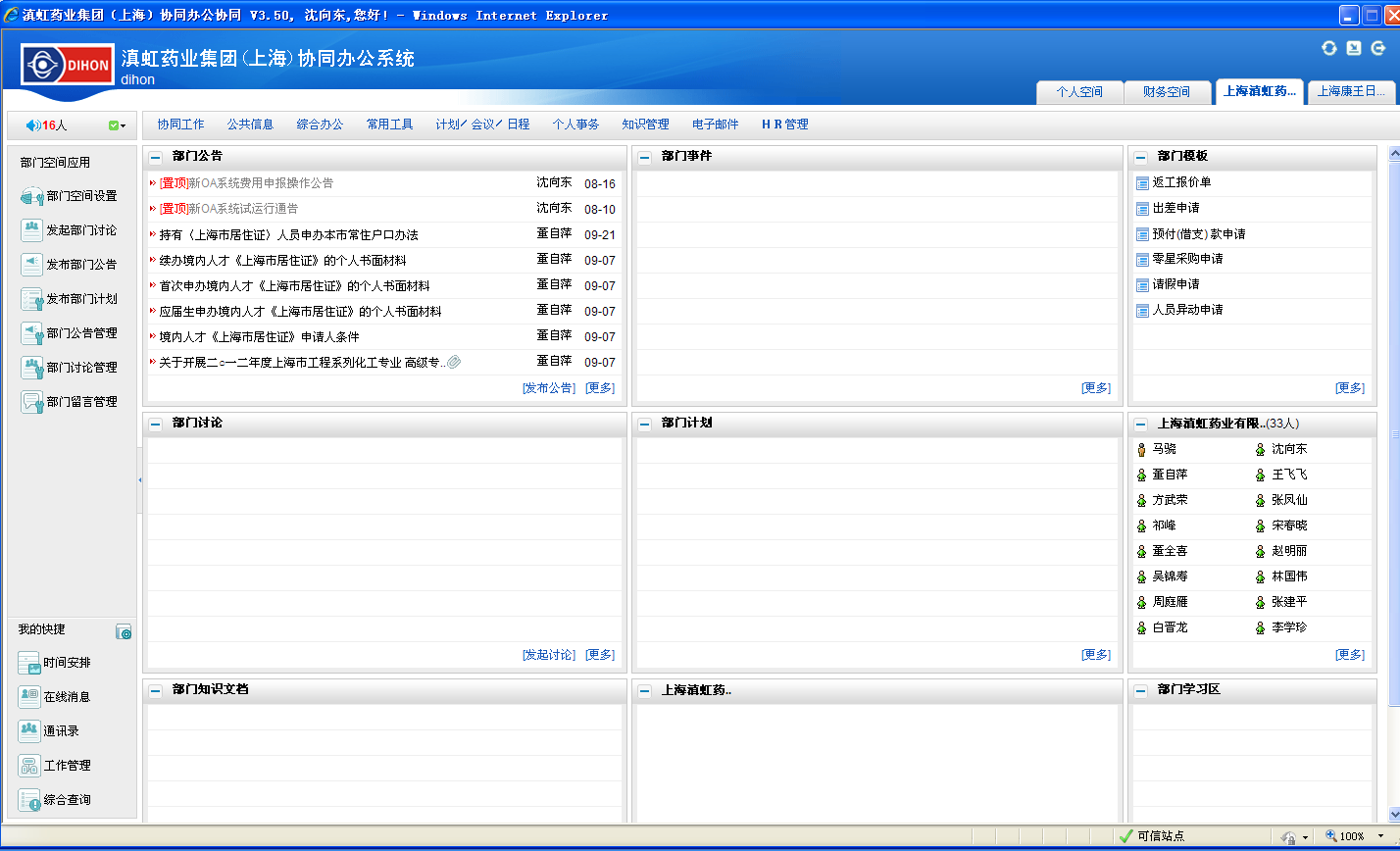
Task: Open the green online-status dropdown
Action: (118, 125)
